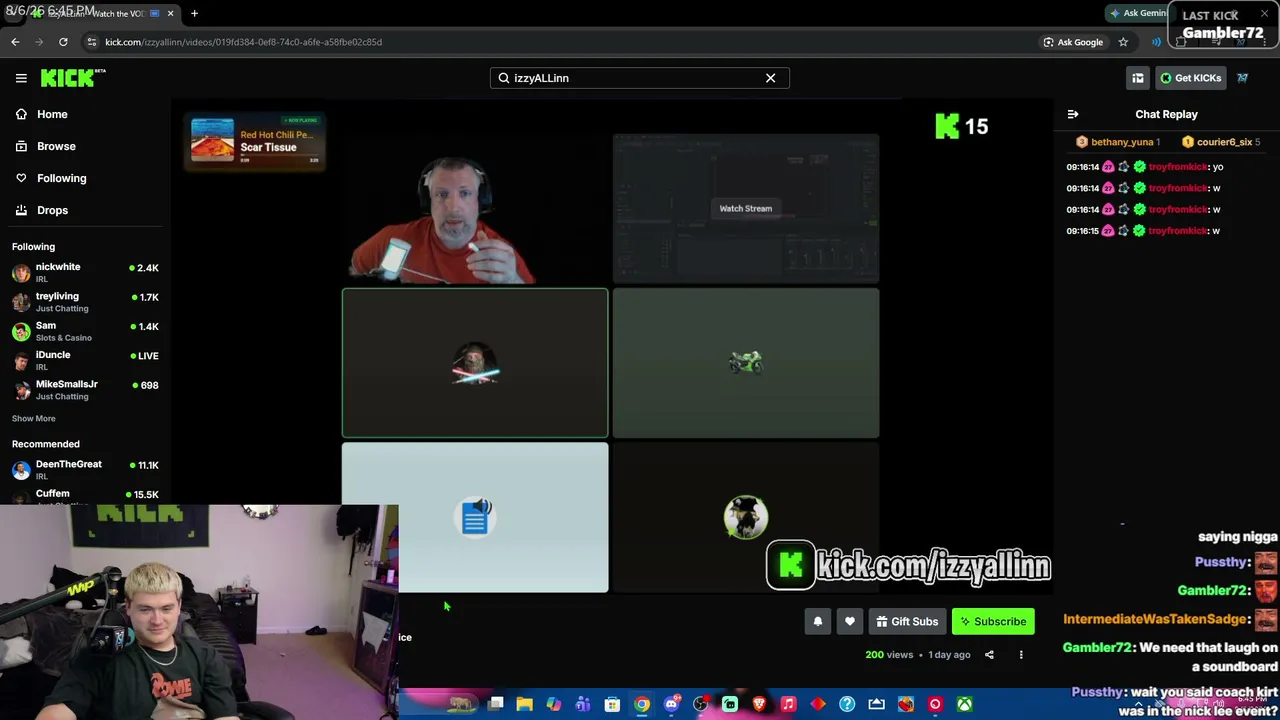The width and height of the screenshot is (1280, 720).
Task: Open nickwhite's channel from Following
Action: click(85, 272)
